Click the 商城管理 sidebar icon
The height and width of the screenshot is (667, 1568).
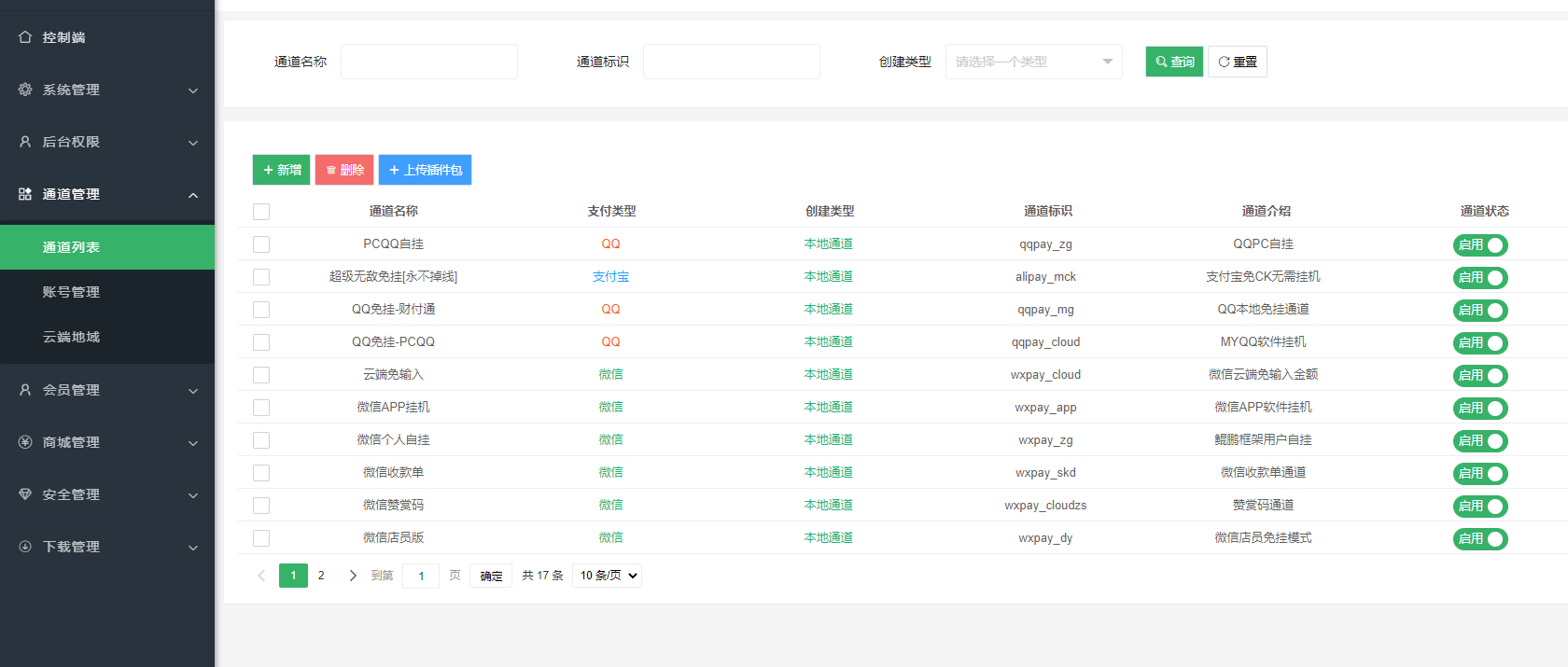pyautogui.click(x=25, y=442)
